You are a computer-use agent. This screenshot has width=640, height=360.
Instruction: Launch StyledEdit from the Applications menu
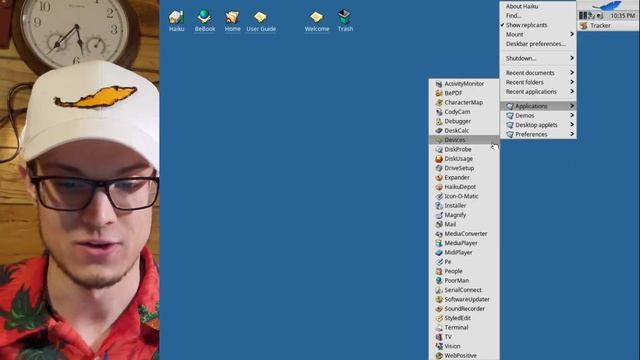pyautogui.click(x=464, y=318)
